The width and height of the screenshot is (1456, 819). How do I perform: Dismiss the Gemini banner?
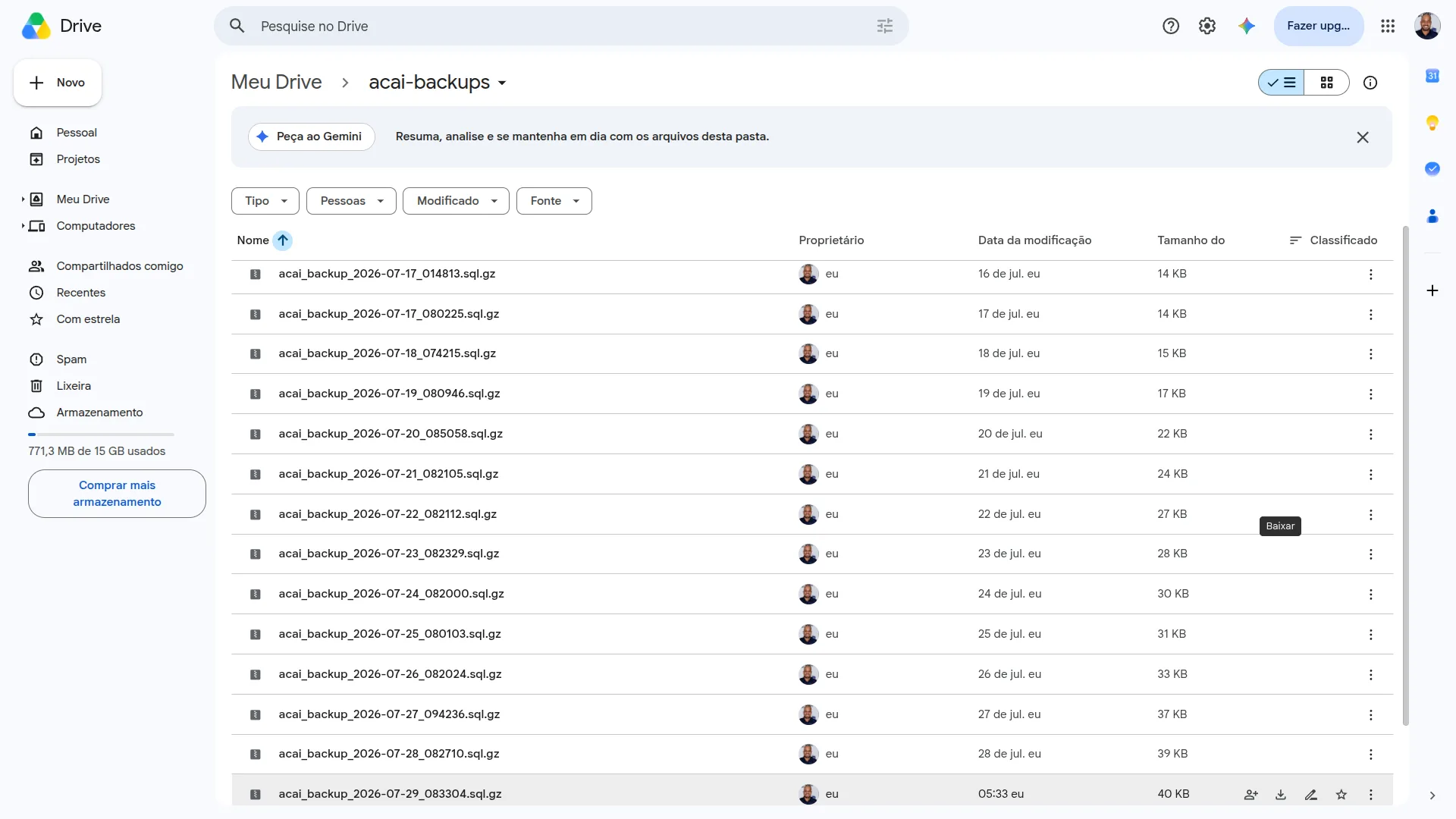(x=1363, y=137)
